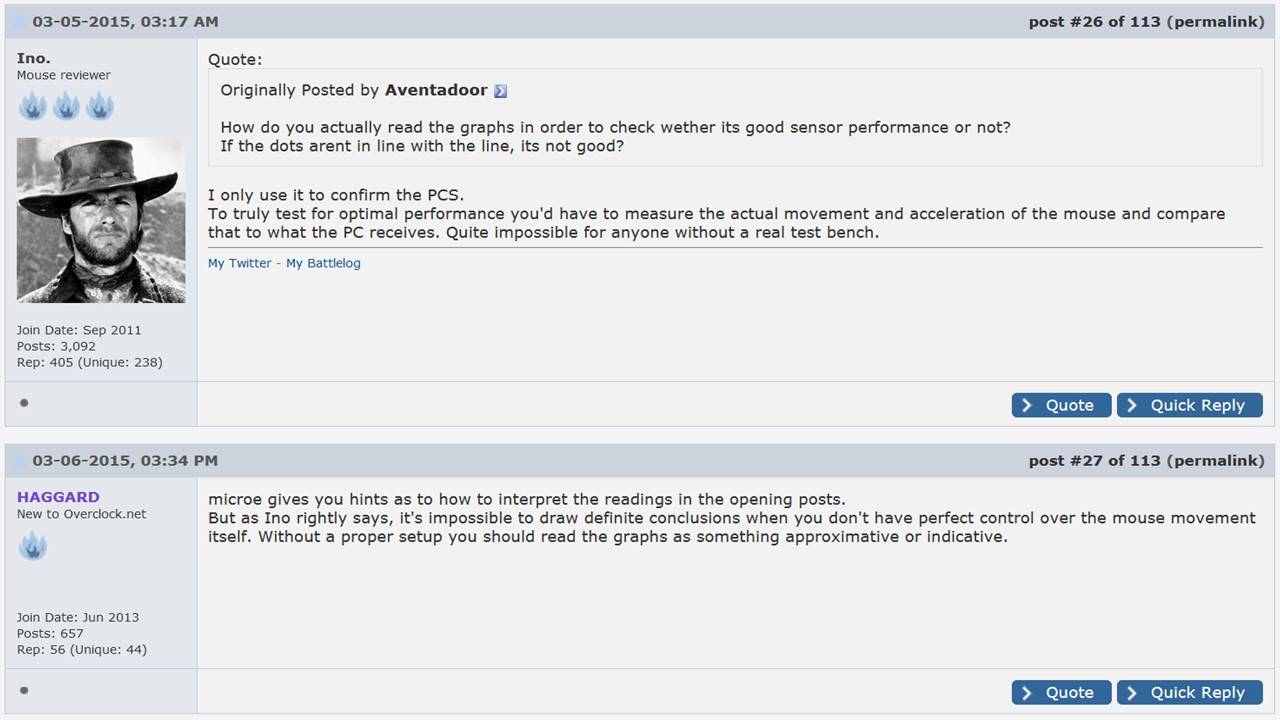
Task: Click the status dot below HAGGARD's profile info
Action: tap(24, 690)
